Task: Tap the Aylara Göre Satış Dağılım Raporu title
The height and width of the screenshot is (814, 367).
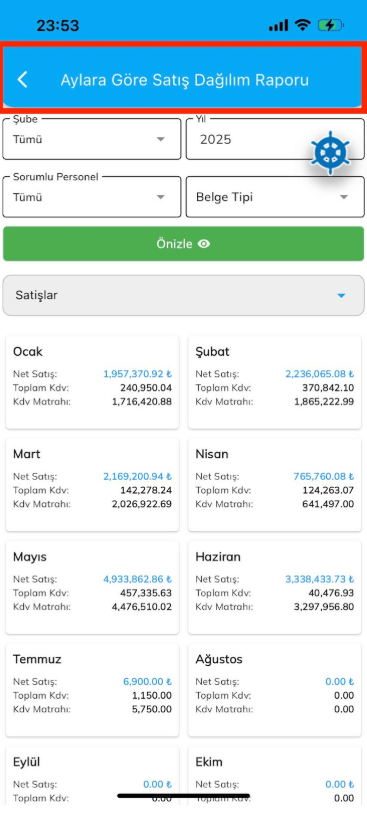Action: [185, 80]
